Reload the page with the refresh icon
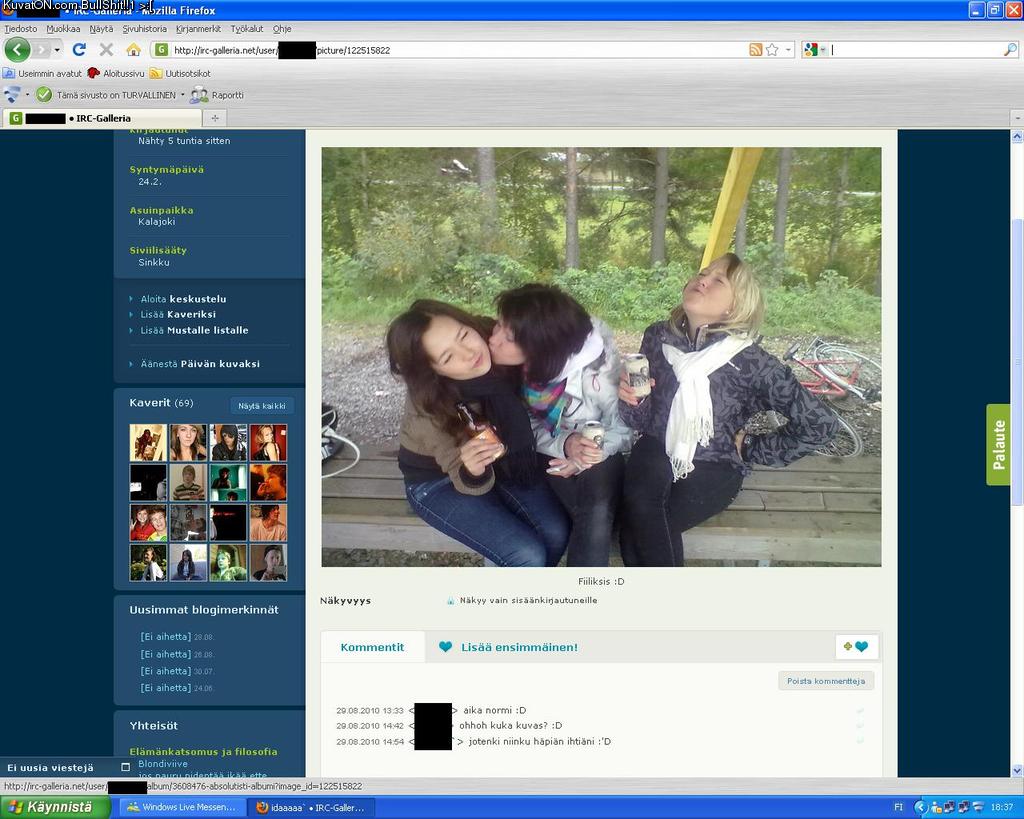The image size is (1024, 819). pyautogui.click(x=79, y=49)
